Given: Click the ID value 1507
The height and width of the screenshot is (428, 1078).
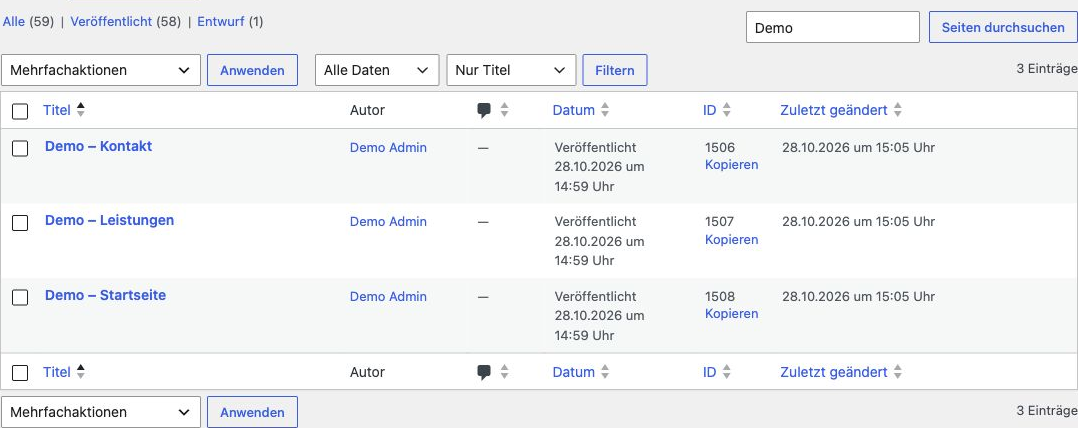Looking at the screenshot, I should 720,222.
